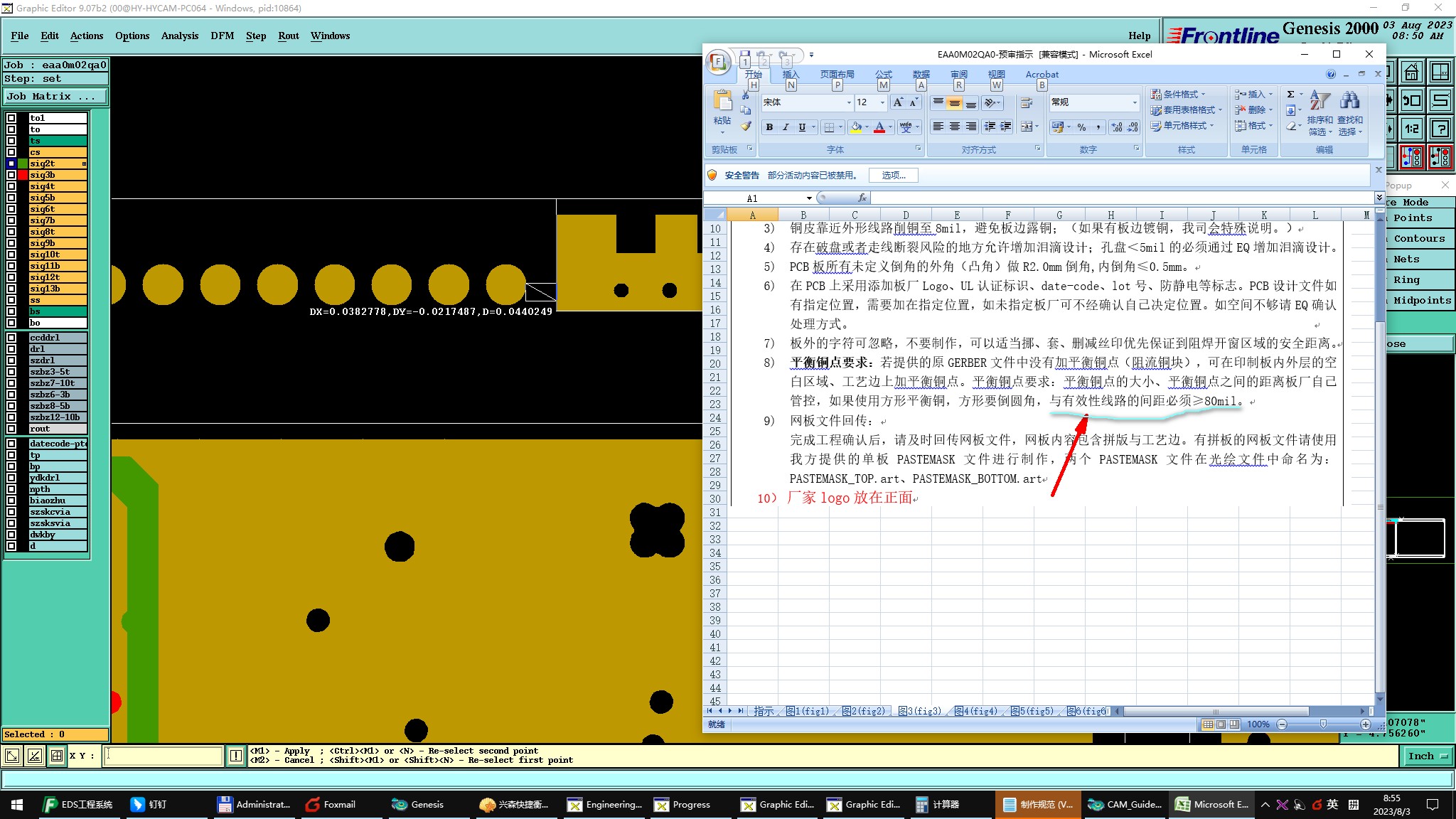Image resolution: width=1456 pixels, height=819 pixels.
Task: Click the Decrease Font Size icon
Action: (914, 102)
